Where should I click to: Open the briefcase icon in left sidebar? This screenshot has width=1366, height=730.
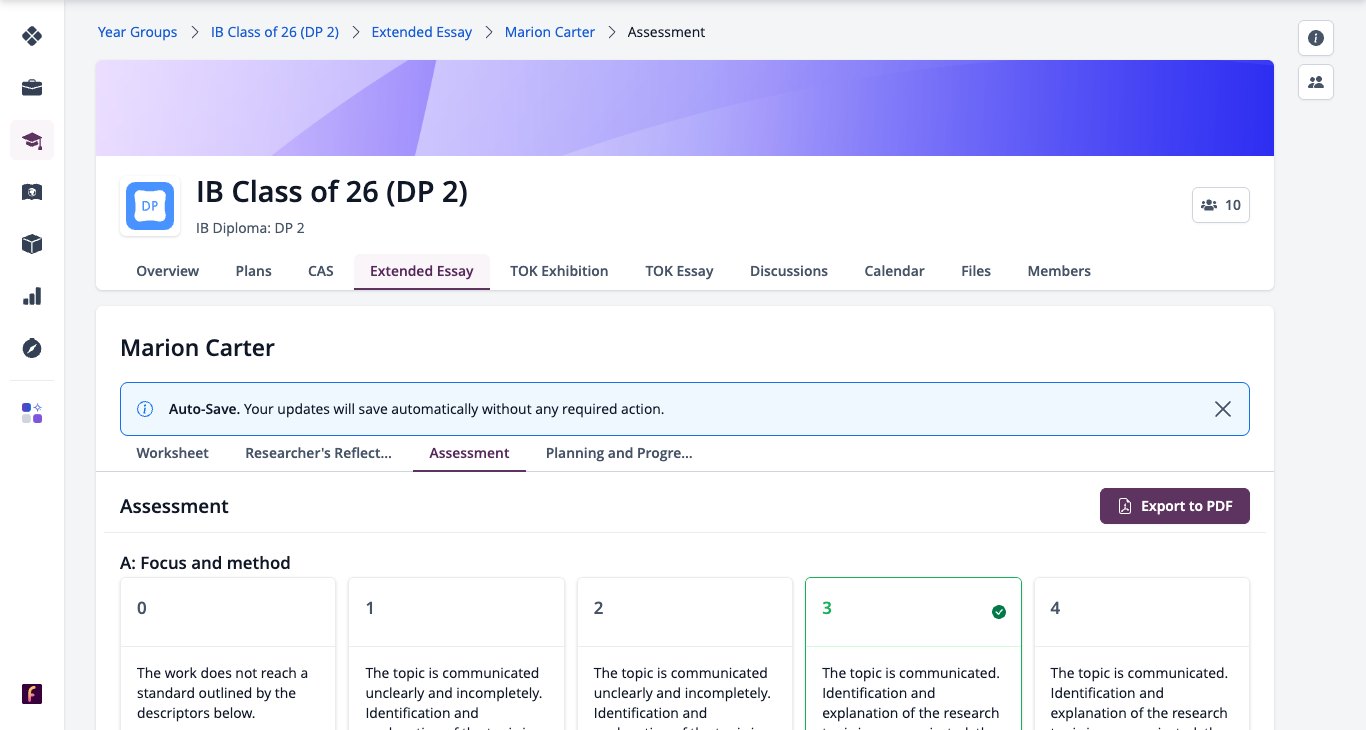click(x=32, y=88)
